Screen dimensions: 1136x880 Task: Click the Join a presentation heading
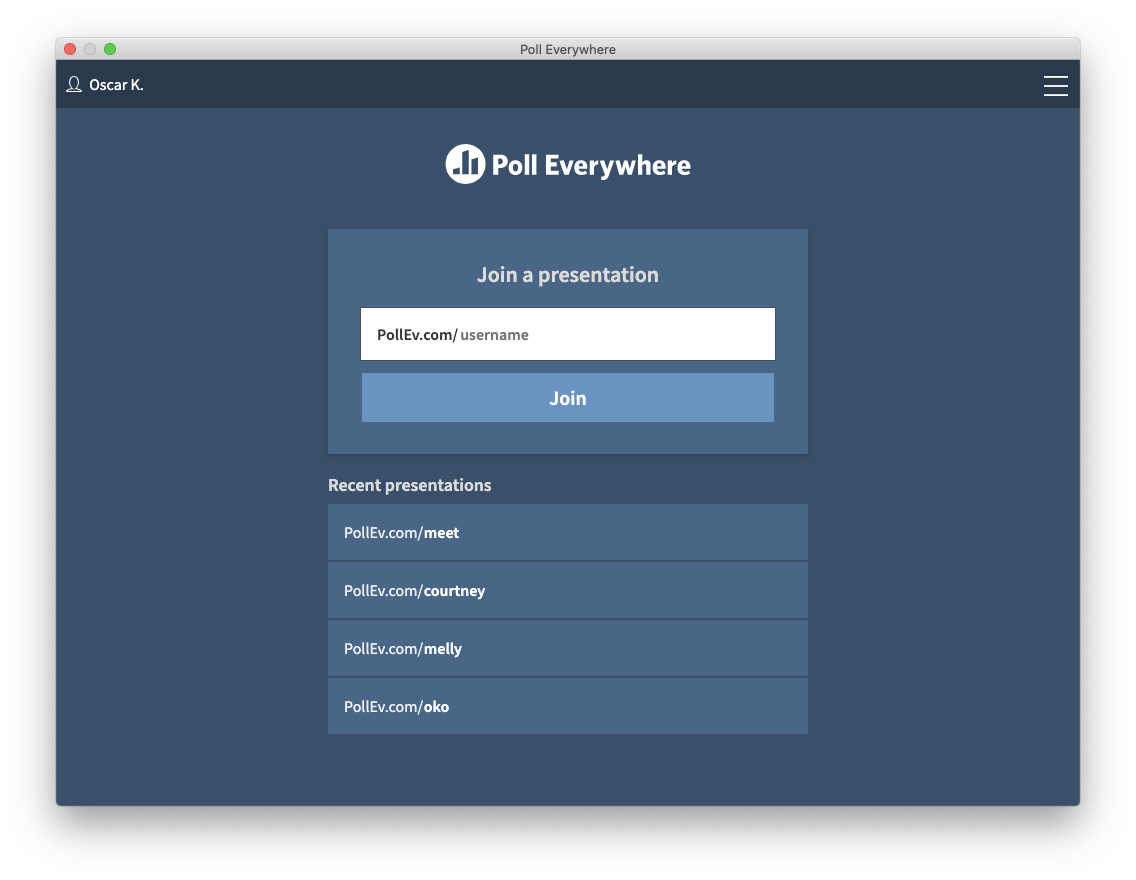click(x=567, y=275)
